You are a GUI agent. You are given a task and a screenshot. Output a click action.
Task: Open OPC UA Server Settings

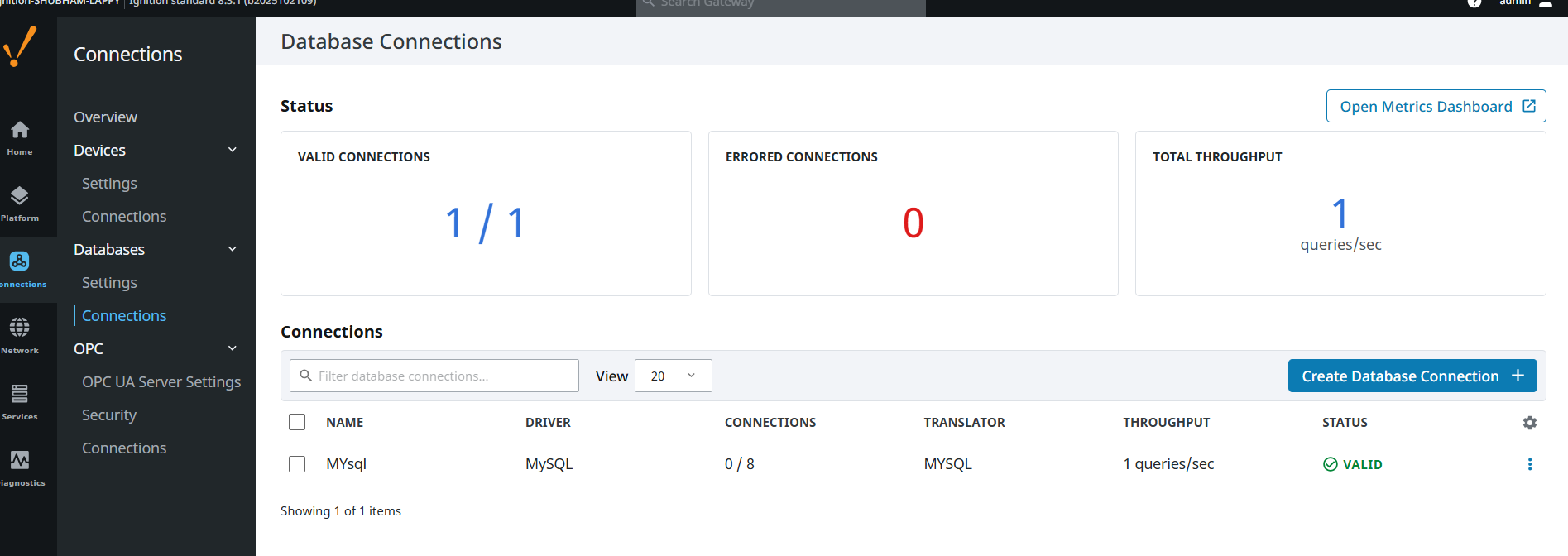(161, 382)
